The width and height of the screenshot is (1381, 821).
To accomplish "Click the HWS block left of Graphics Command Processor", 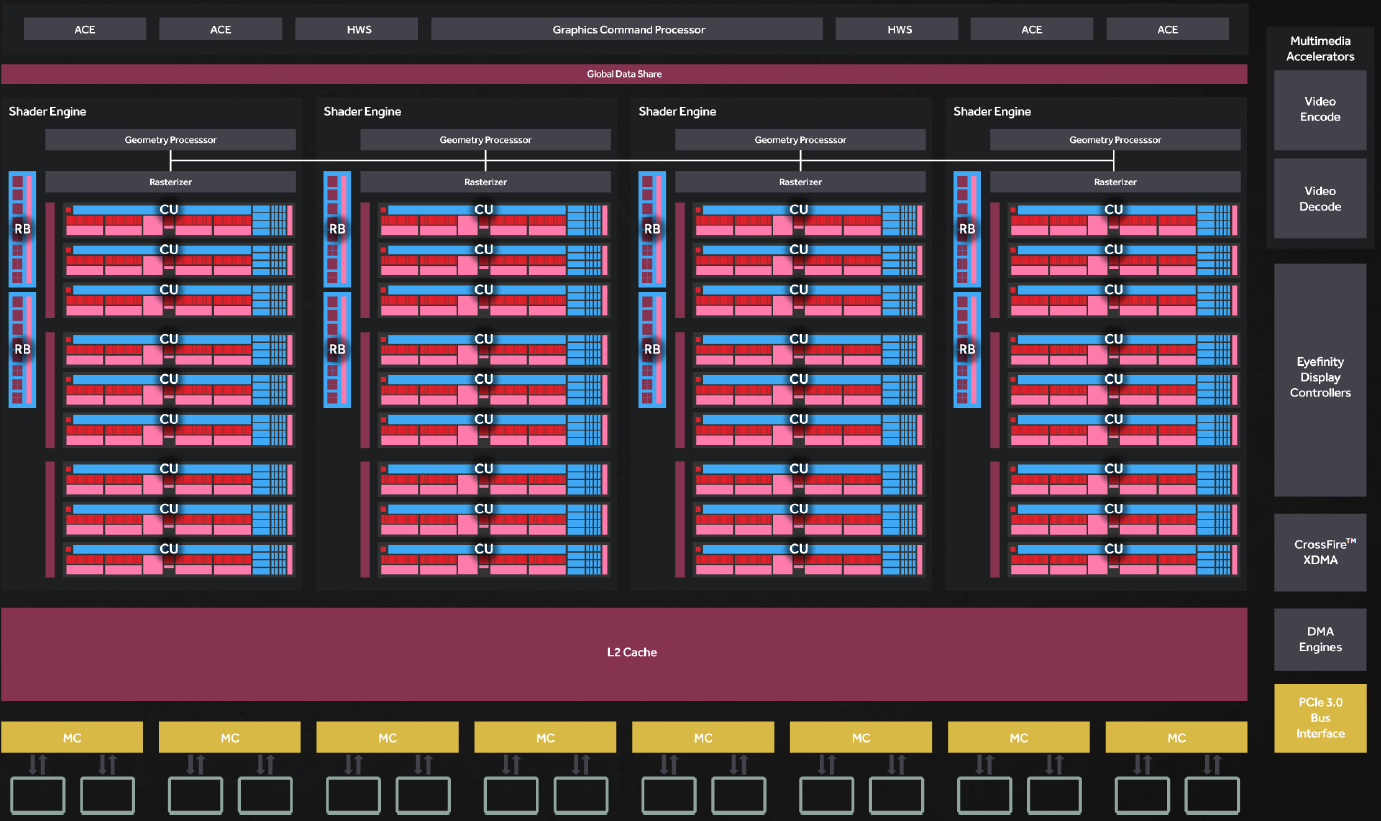I will click(359, 29).
